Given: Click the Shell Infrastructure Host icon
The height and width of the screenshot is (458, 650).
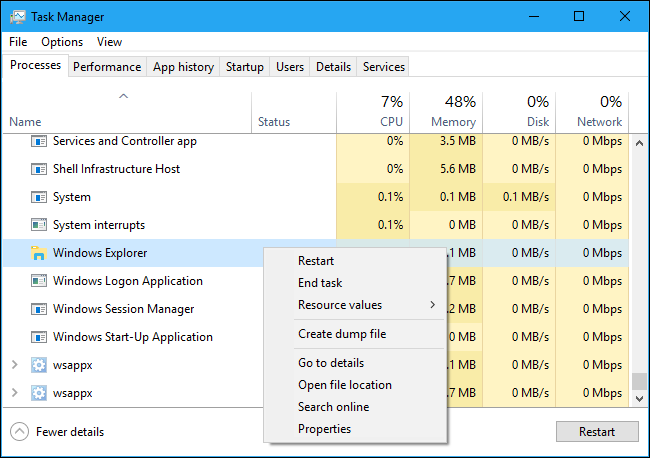Looking at the screenshot, I should (39, 169).
